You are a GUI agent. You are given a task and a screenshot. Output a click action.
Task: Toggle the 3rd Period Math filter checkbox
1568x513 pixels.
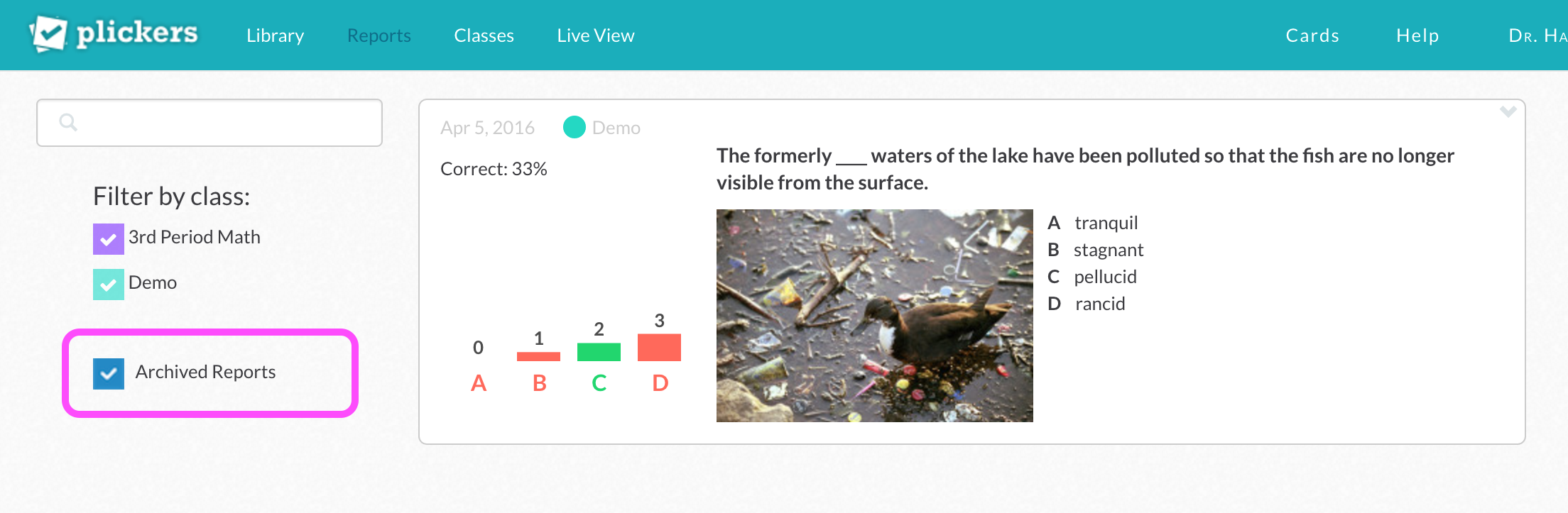(108, 239)
